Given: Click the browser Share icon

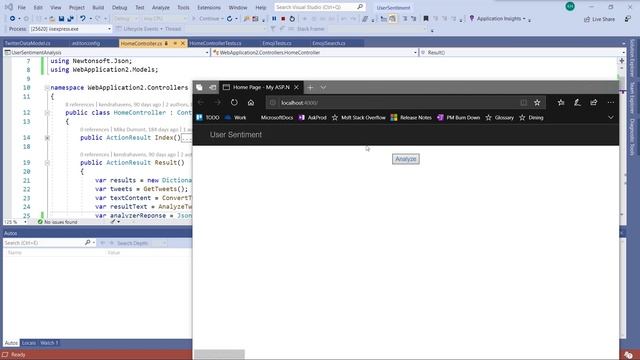Looking at the screenshot, I should 593,103.
